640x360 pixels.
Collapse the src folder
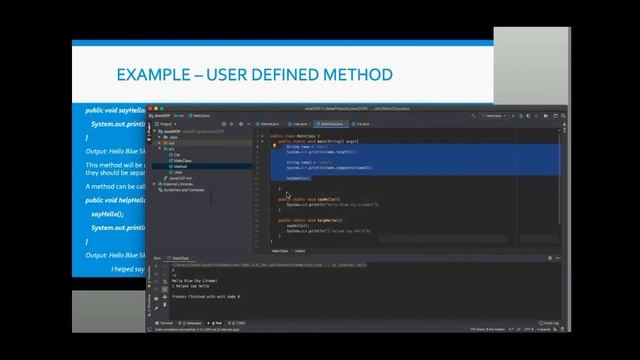[x=160, y=149]
